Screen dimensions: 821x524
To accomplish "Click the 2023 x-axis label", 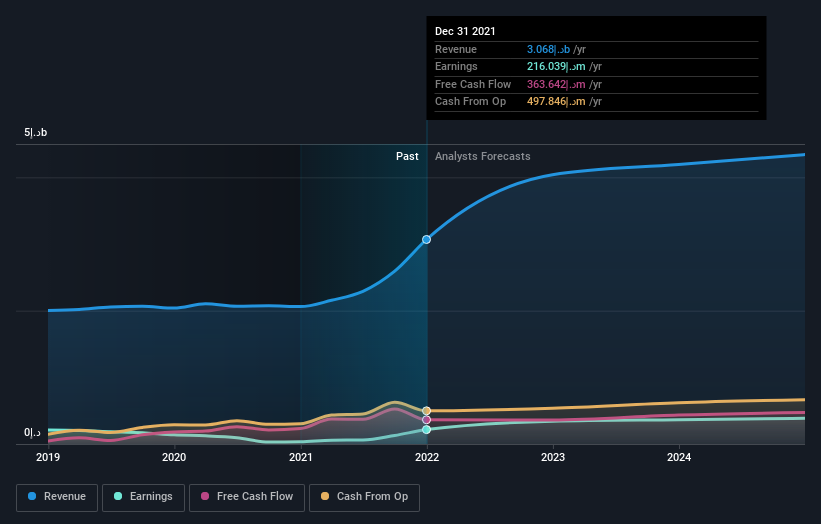I will click(553, 457).
